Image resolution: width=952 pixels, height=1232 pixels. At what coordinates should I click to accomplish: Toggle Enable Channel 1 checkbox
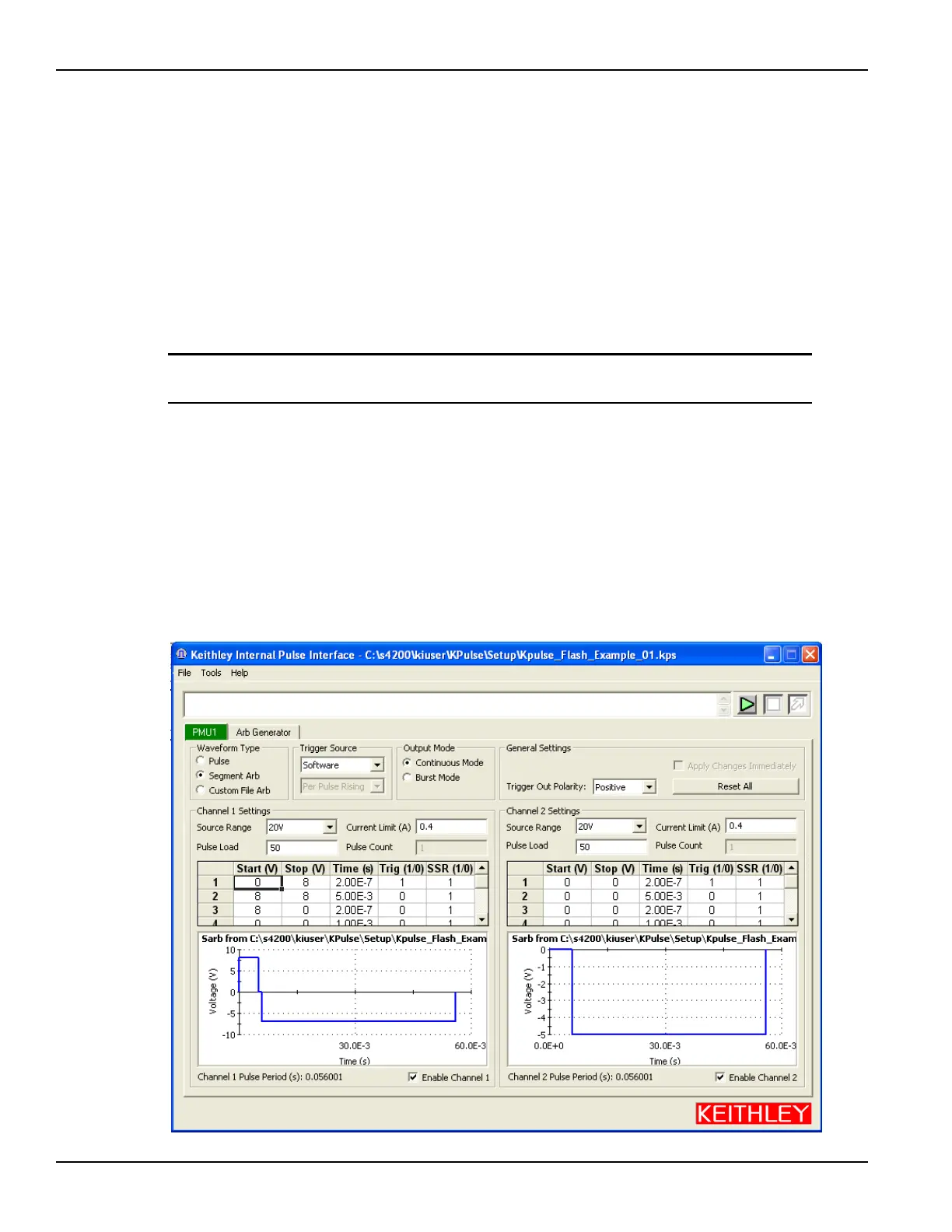(413, 1077)
